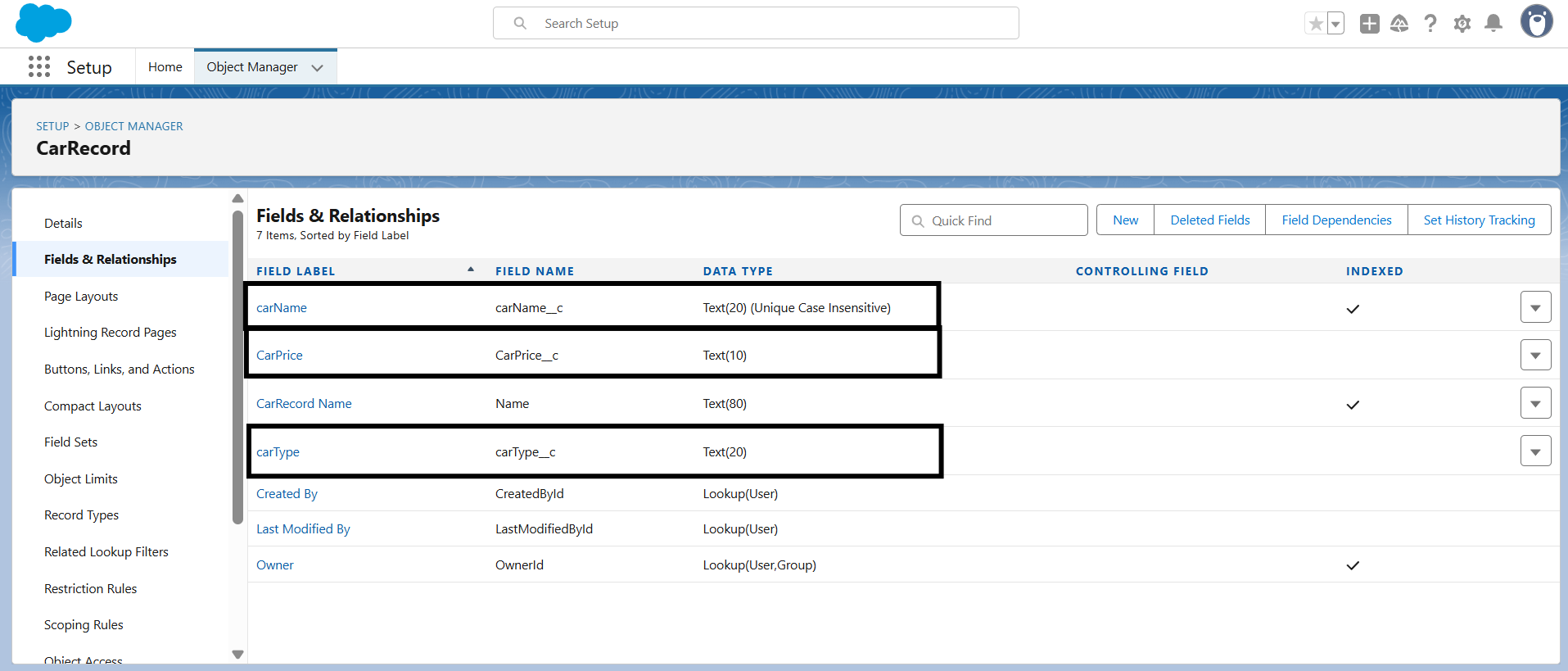
Task: Switch to the Home tab
Action: point(165,67)
